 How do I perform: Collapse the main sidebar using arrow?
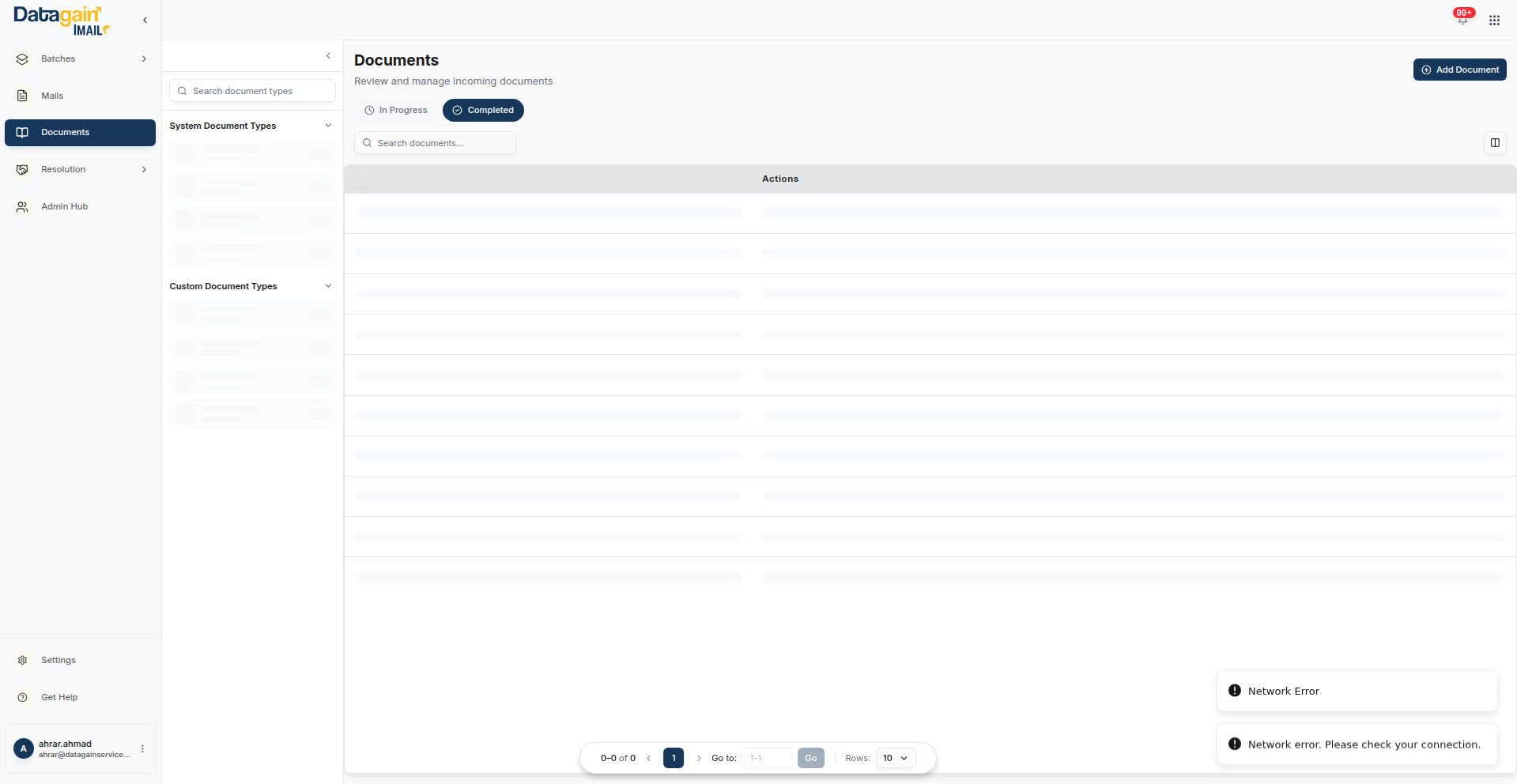[145, 21]
